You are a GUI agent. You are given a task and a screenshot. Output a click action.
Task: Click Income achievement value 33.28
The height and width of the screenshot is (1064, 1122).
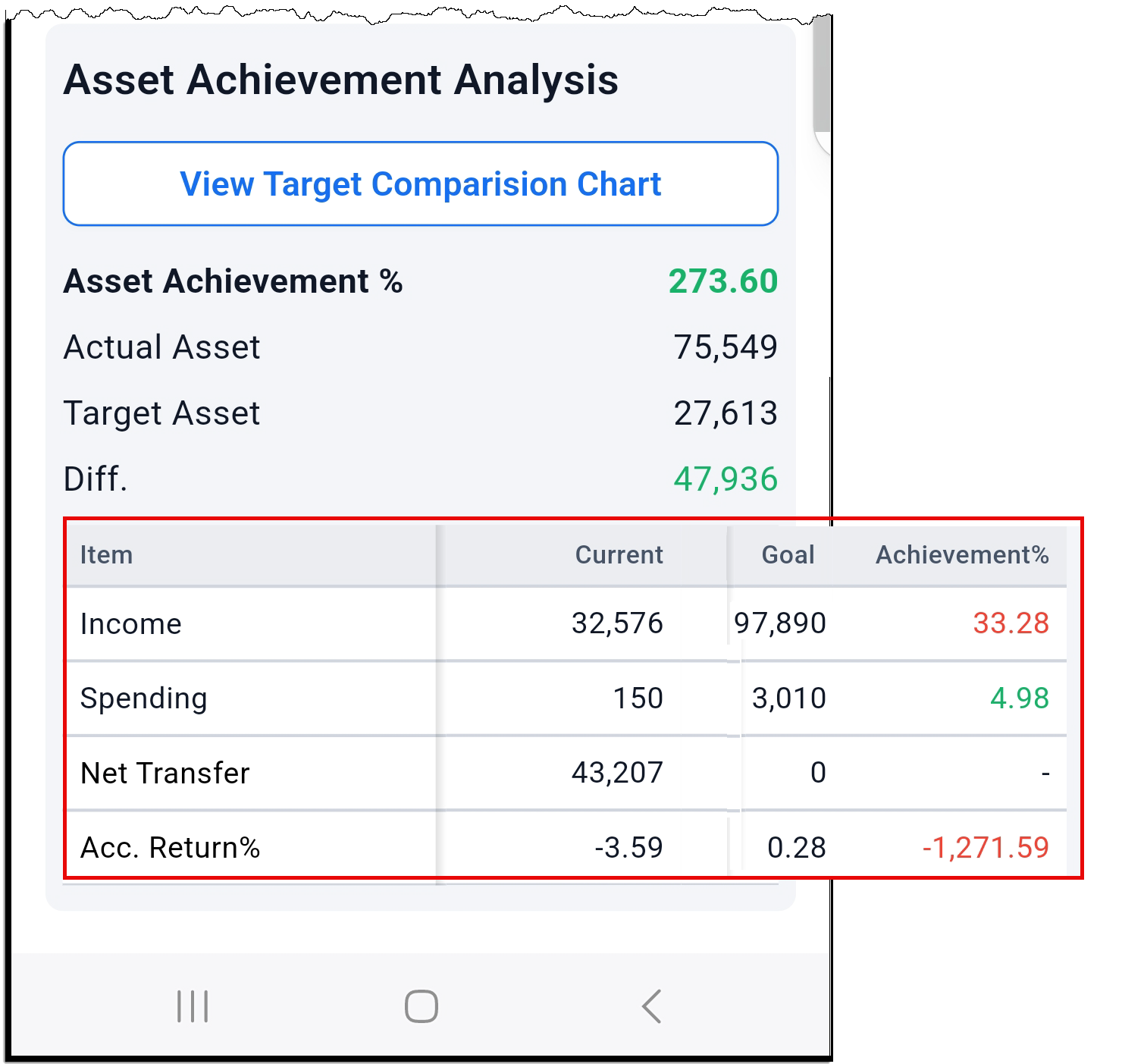coord(1011,623)
